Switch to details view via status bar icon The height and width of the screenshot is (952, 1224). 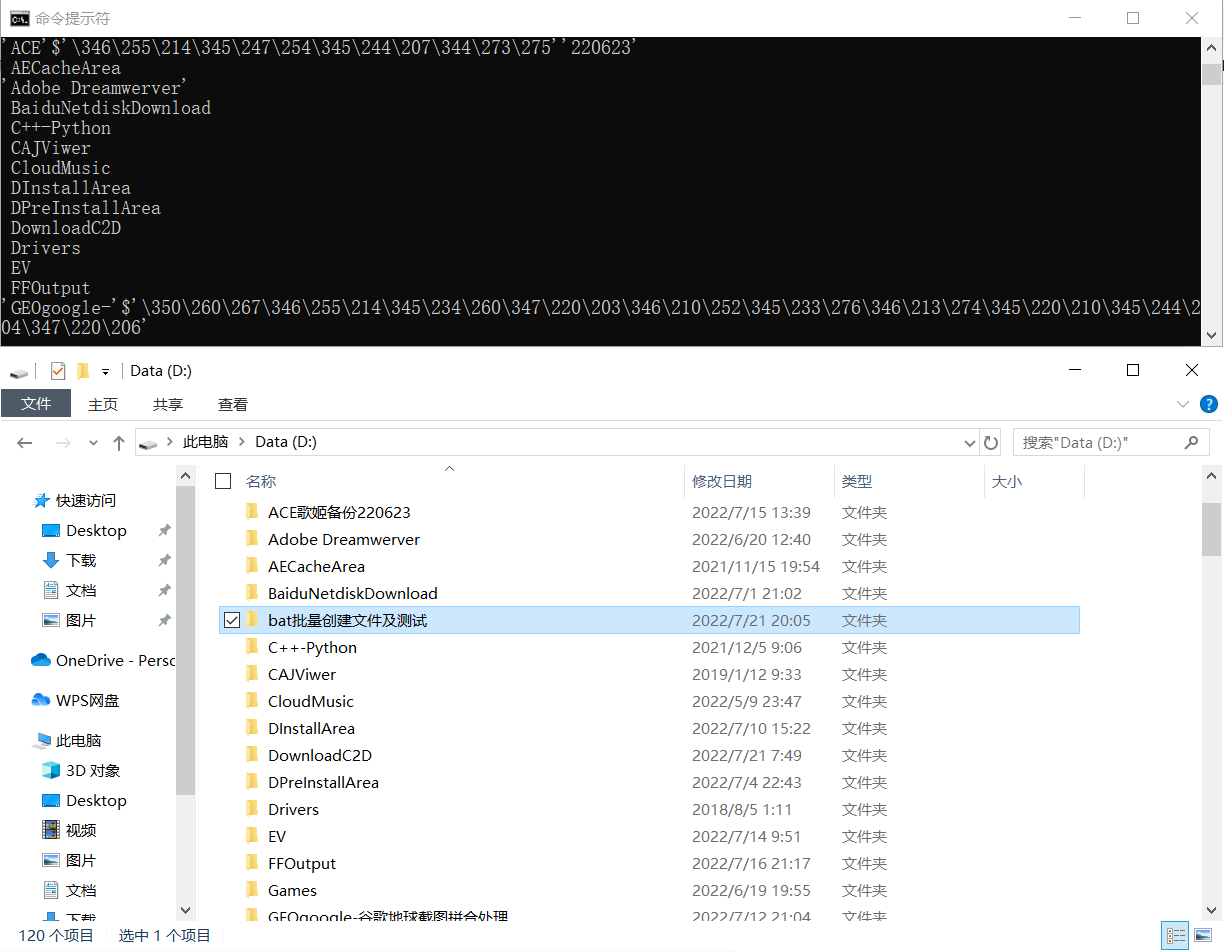(1175, 935)
